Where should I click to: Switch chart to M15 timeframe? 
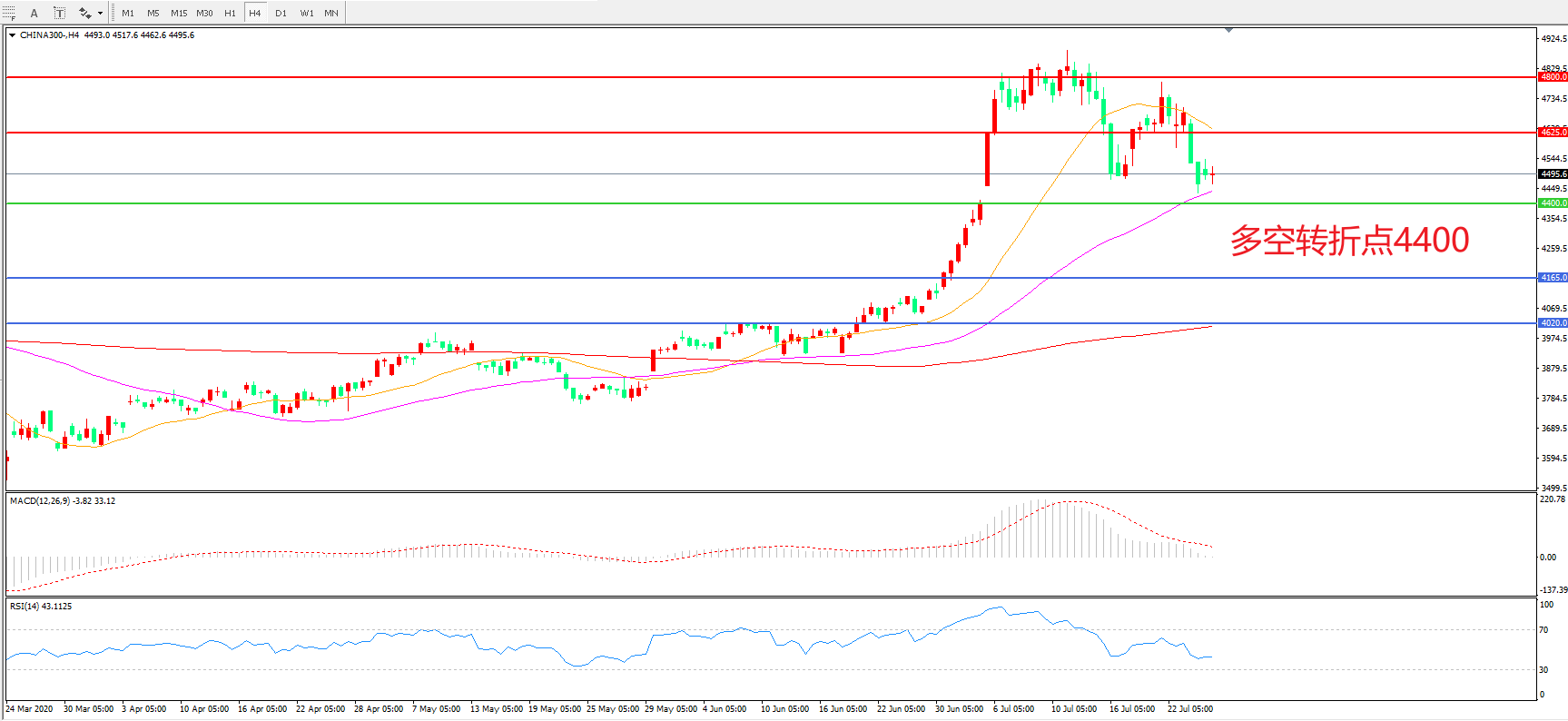(x=179, y=13)
